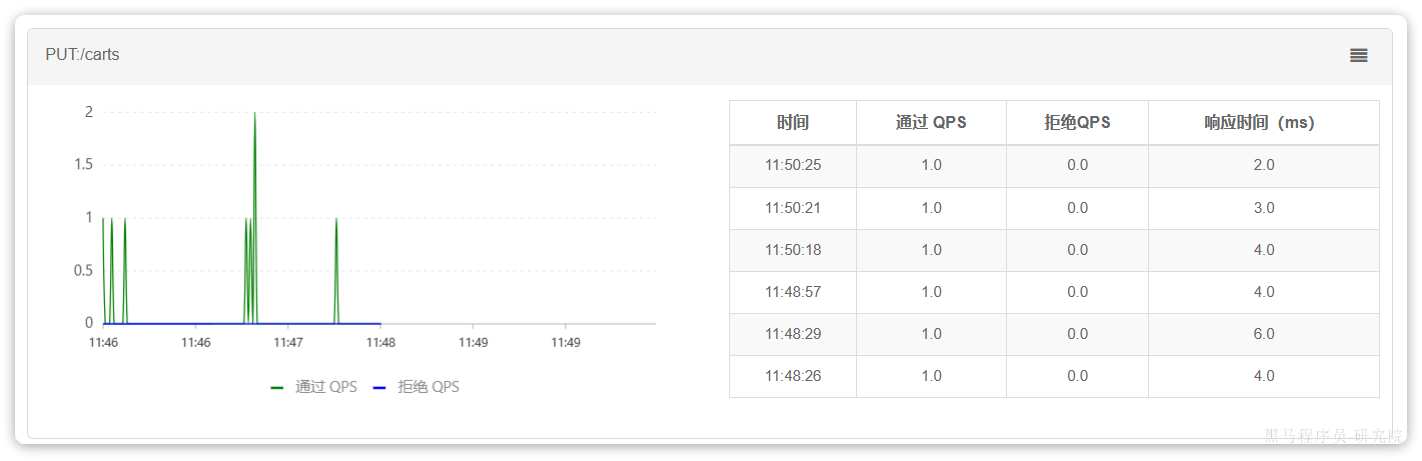
Task: Select the 11:50:18 time cell
Action: [793, 250]
